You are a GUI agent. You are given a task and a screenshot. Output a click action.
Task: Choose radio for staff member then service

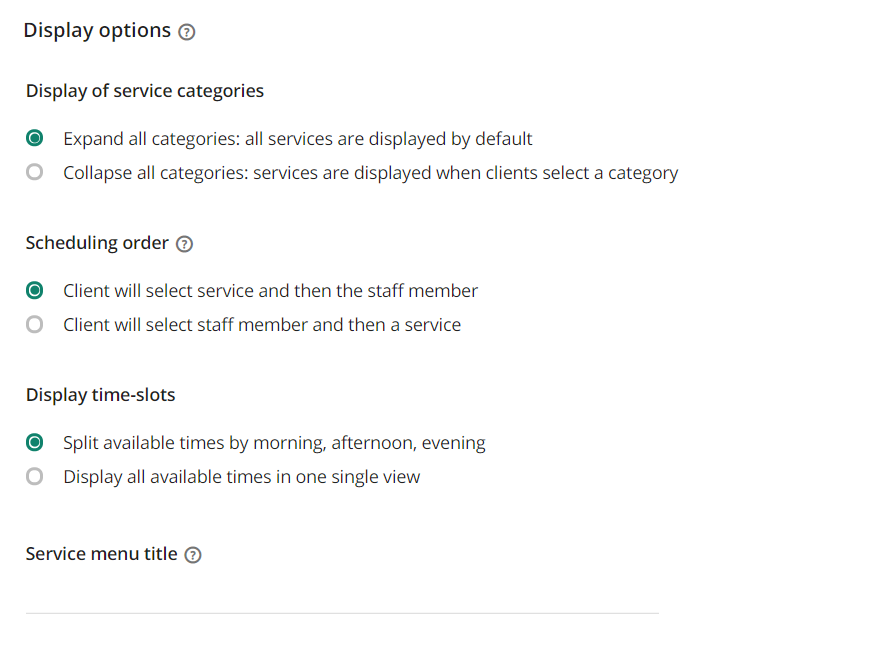(x=35, y=324)
